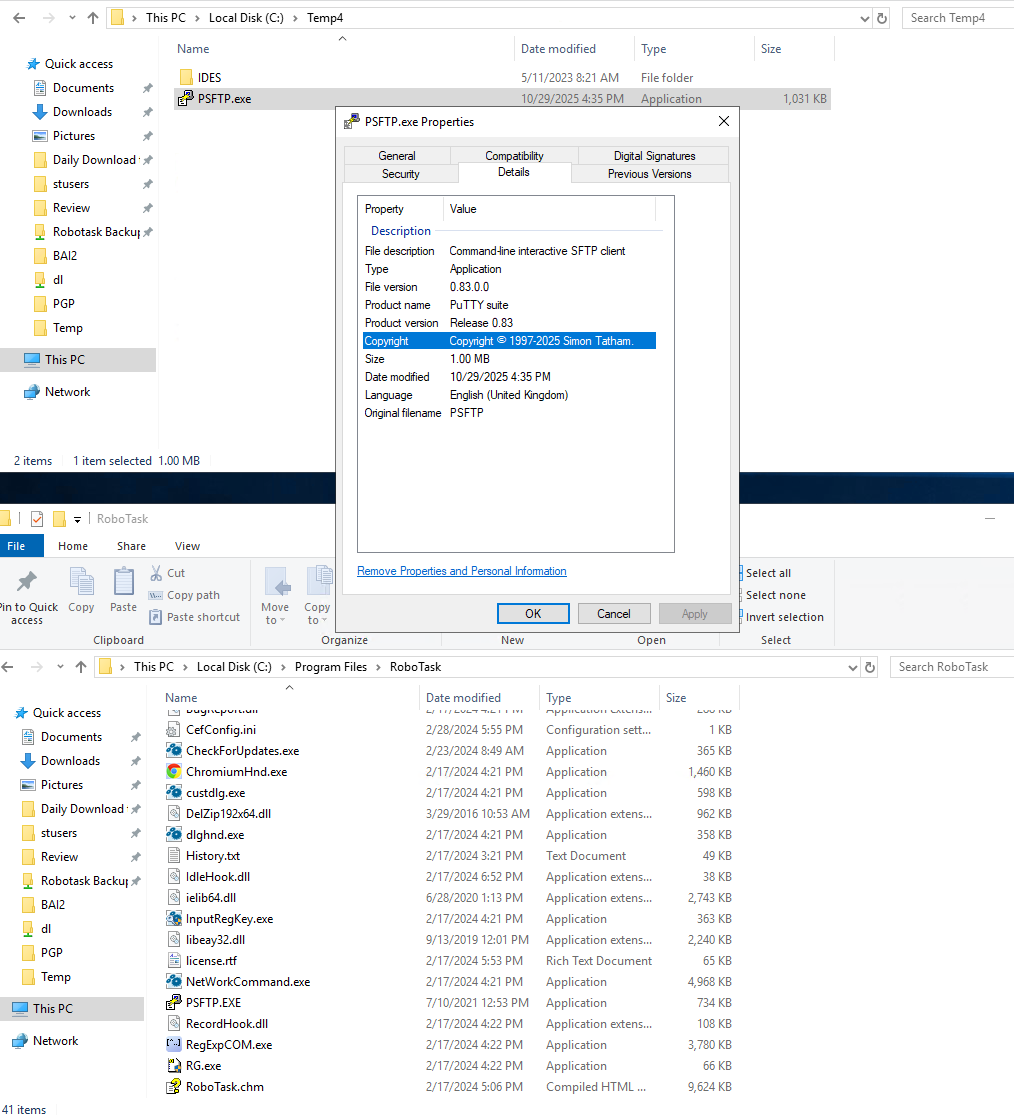Select the PSFTP.EXE icon in RoboTask folder

[174, 1003]
